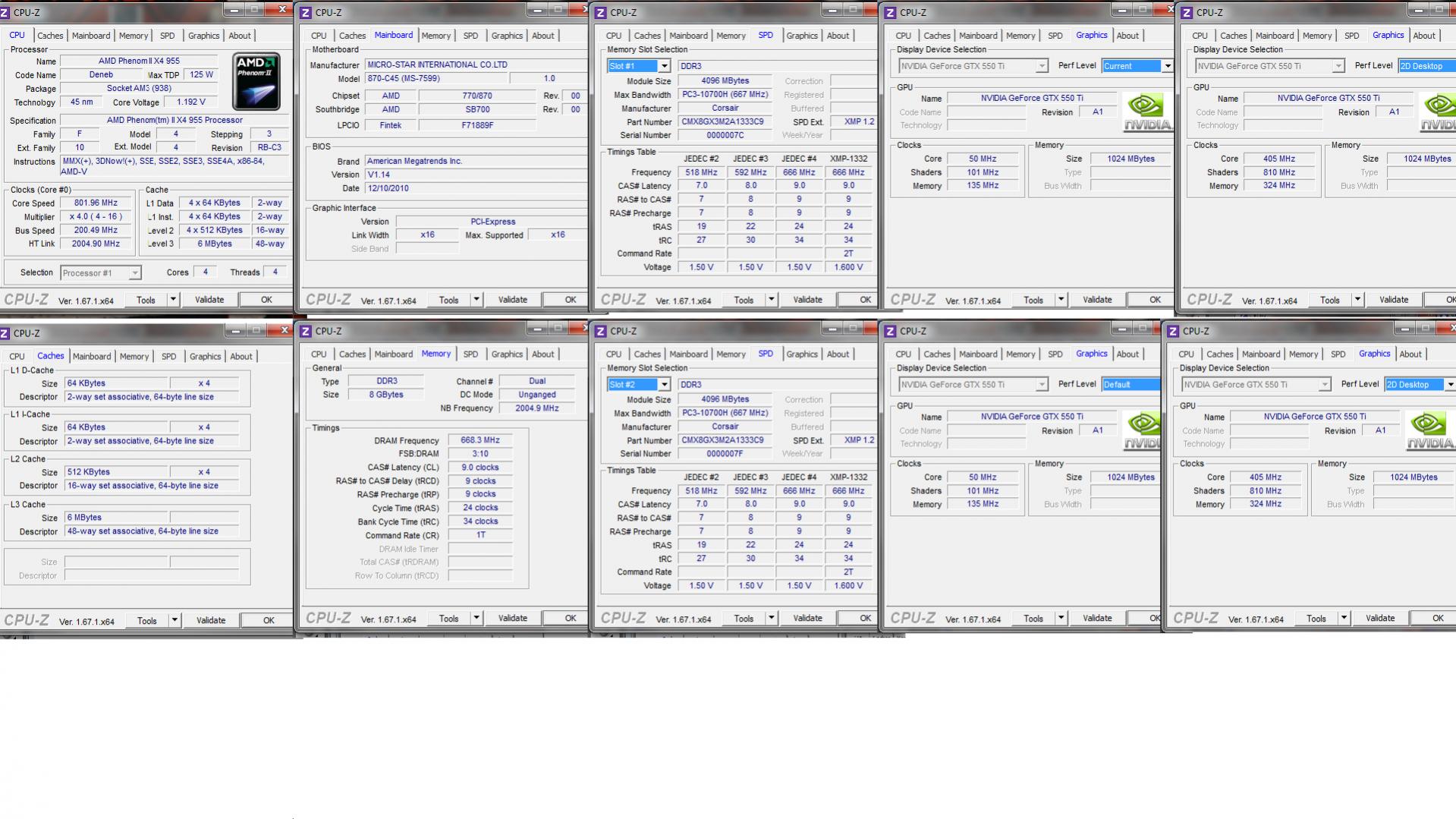1456x819 pixels.
Task: Click the Core Speed value '801.96 MHz'
Action: pyautogui.click(x=96, y=203)
